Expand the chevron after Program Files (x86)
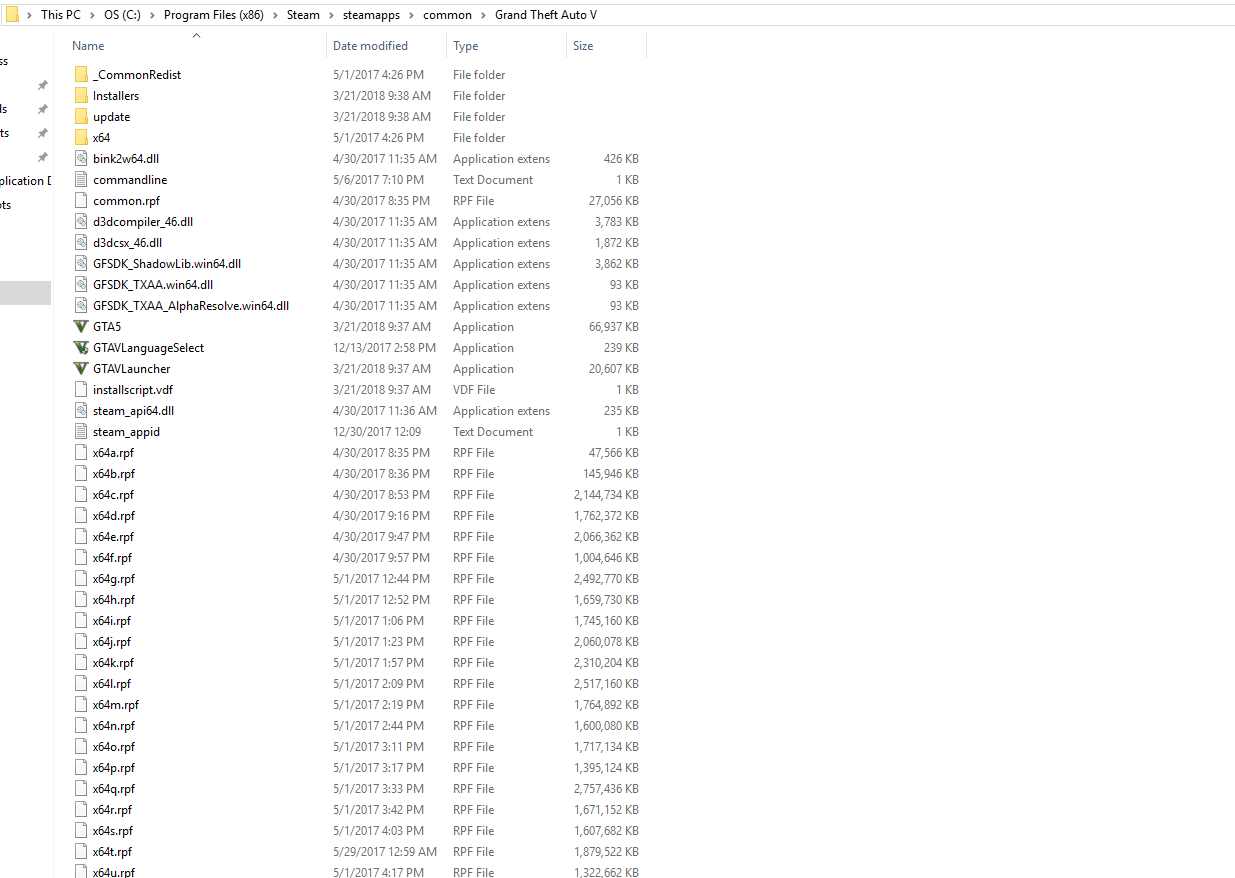Image resolution: width=1235 pixels, height=878 pixels. point(275,15)
